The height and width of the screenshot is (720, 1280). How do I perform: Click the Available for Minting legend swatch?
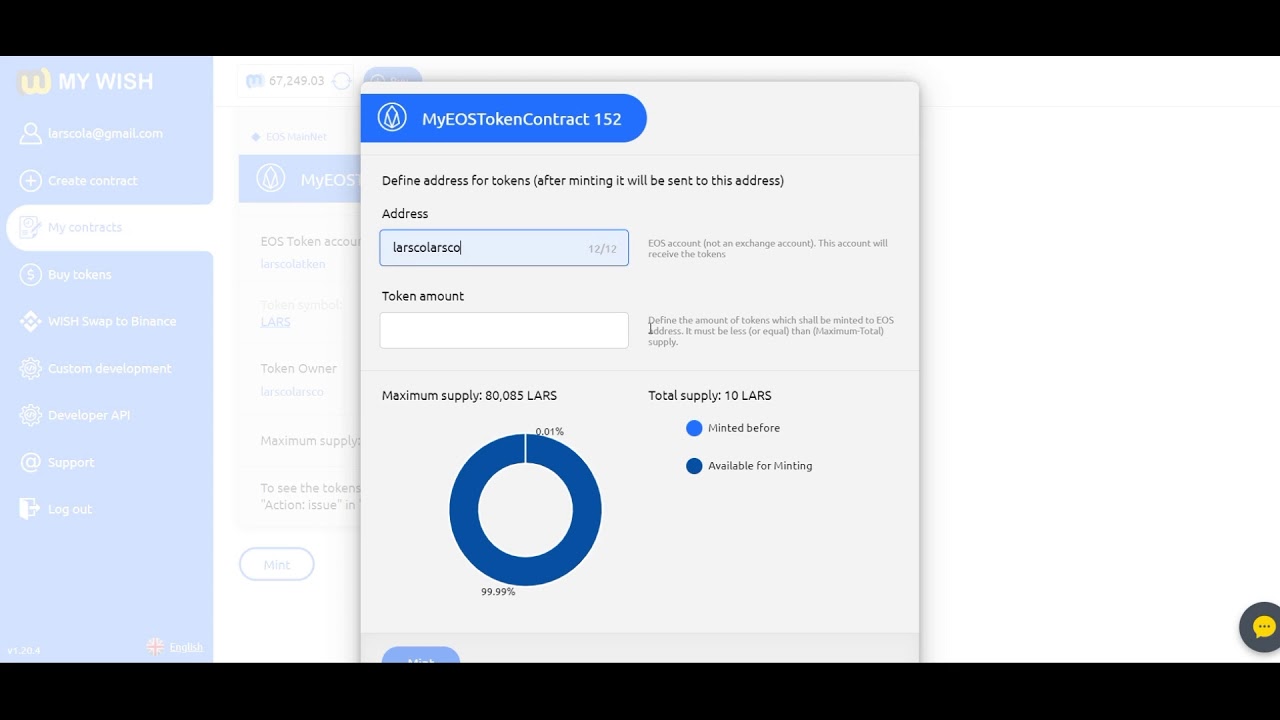tap(694, 466)
